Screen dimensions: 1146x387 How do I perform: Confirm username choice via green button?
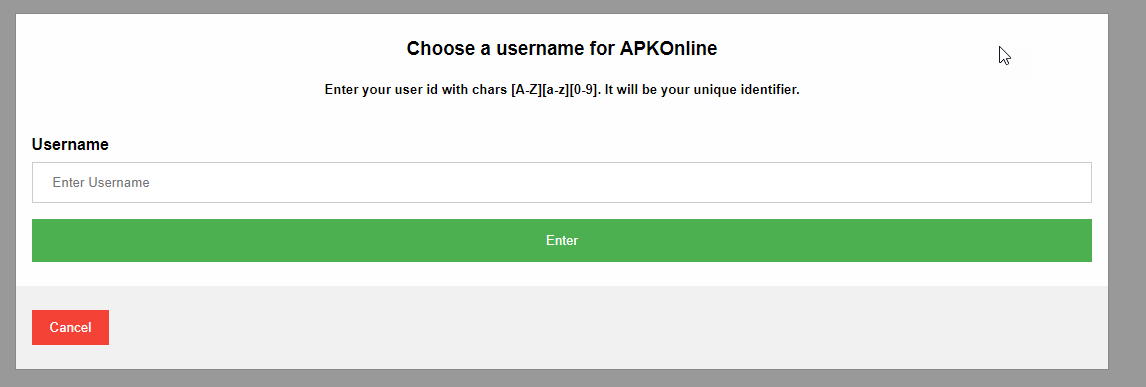pos(561,240)
